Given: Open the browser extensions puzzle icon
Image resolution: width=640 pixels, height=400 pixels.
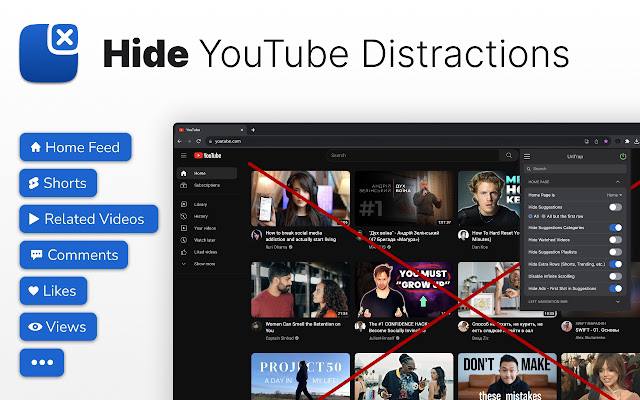Looking at the screenshot, I should [x=627, y=141].
